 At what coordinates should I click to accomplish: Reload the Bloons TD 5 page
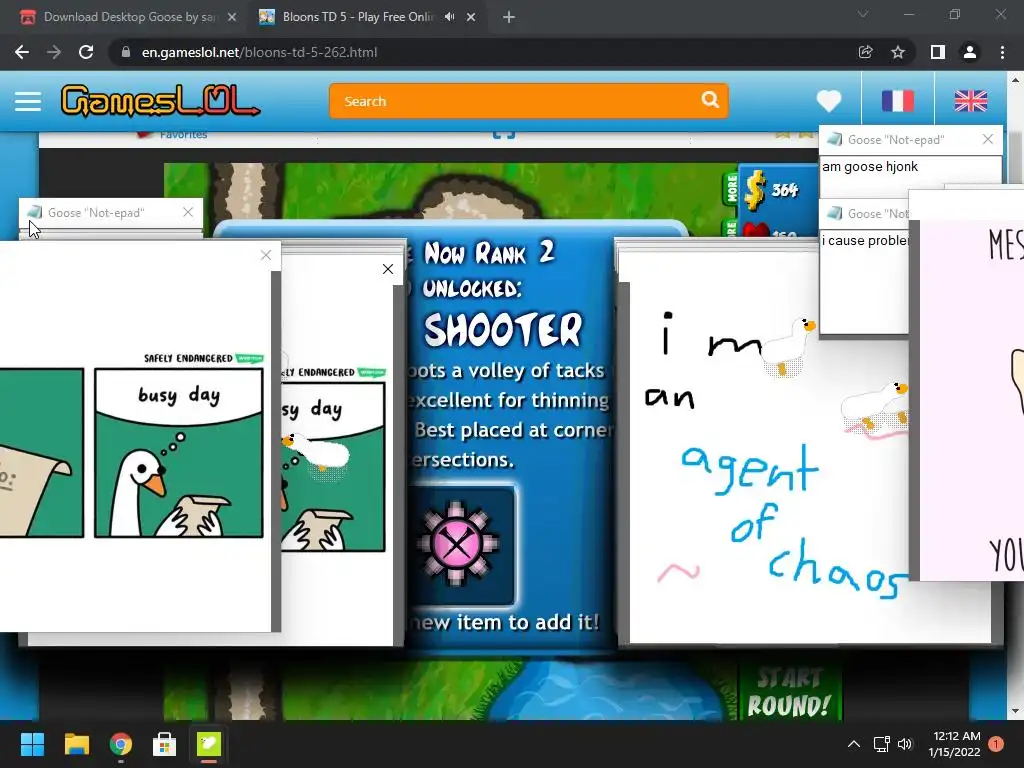tap(86, 52)
